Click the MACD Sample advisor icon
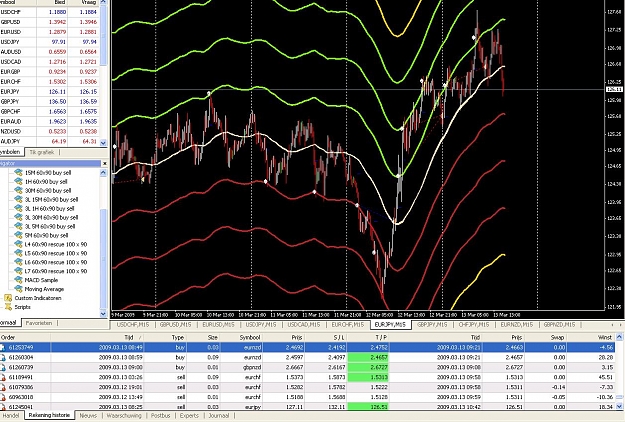This screenshot has height=422, width=625. tap(18, 280)
